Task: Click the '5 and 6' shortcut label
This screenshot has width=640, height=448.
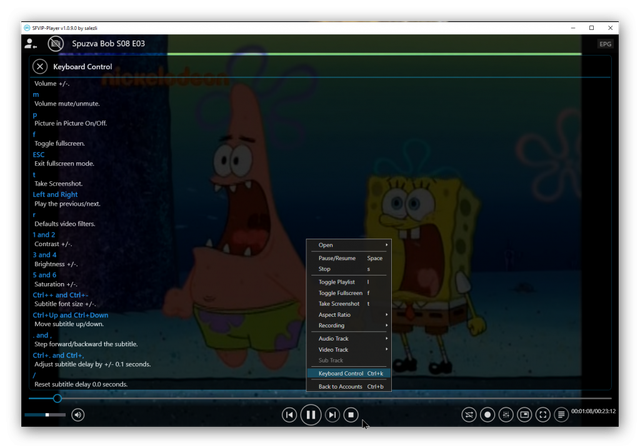Action: pyautogui.click(x=44, y=275)
